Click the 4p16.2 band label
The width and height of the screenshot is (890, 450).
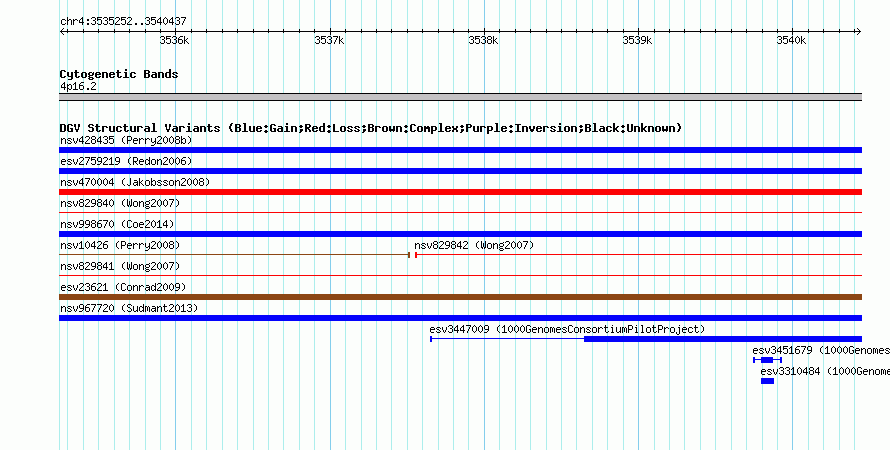[x=78, y=86]
